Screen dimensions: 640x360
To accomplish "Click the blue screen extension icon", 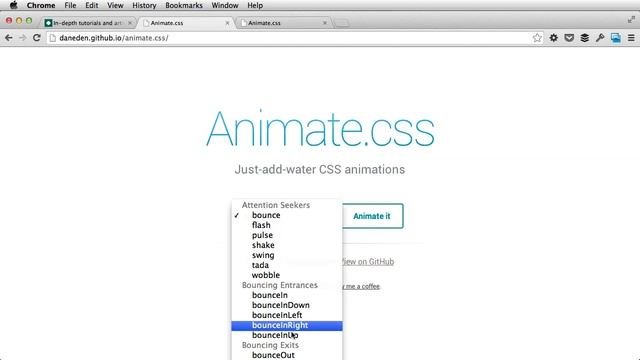I will click(x=616, y=38).
